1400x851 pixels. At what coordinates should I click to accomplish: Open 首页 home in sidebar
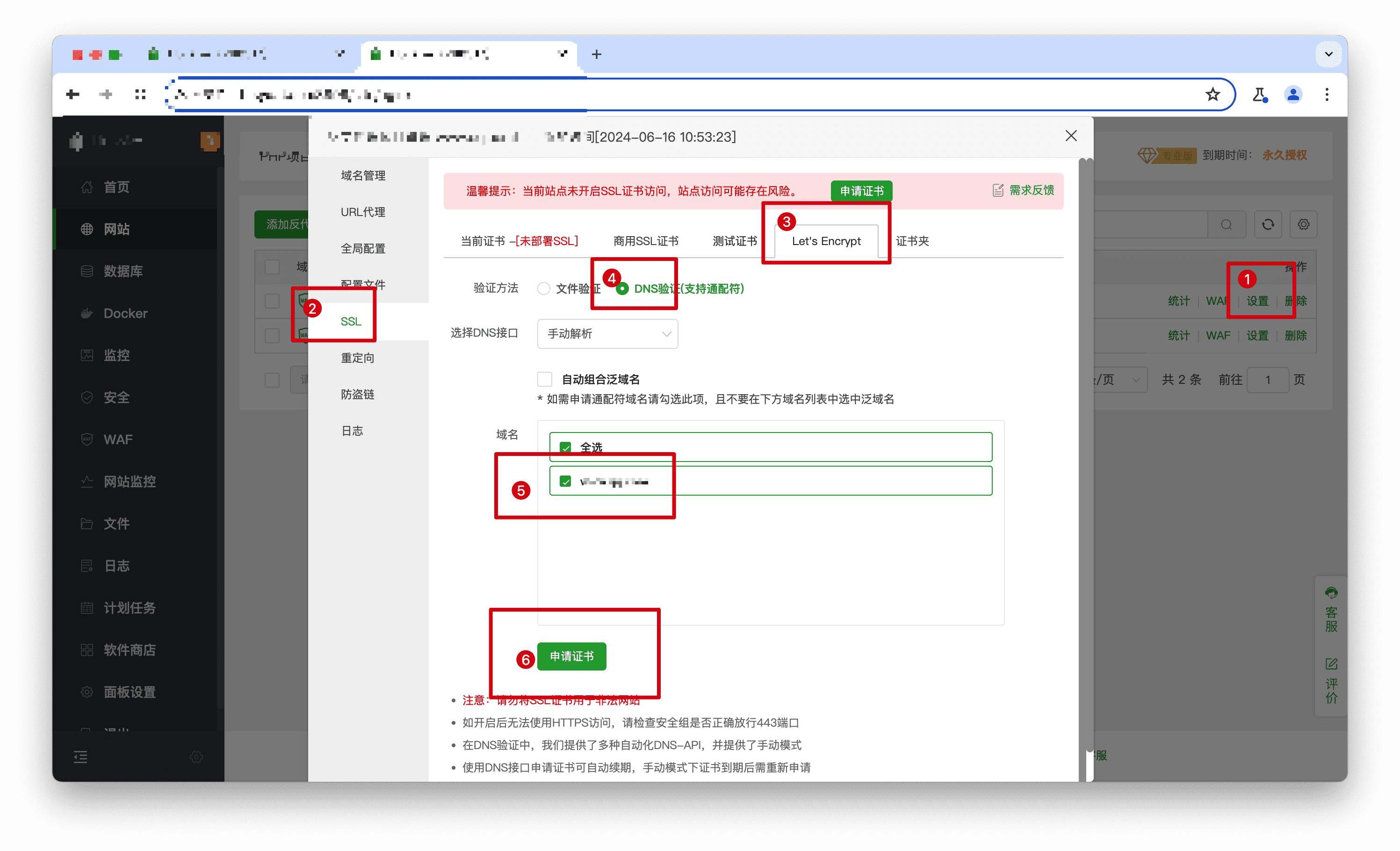point(116,187)
